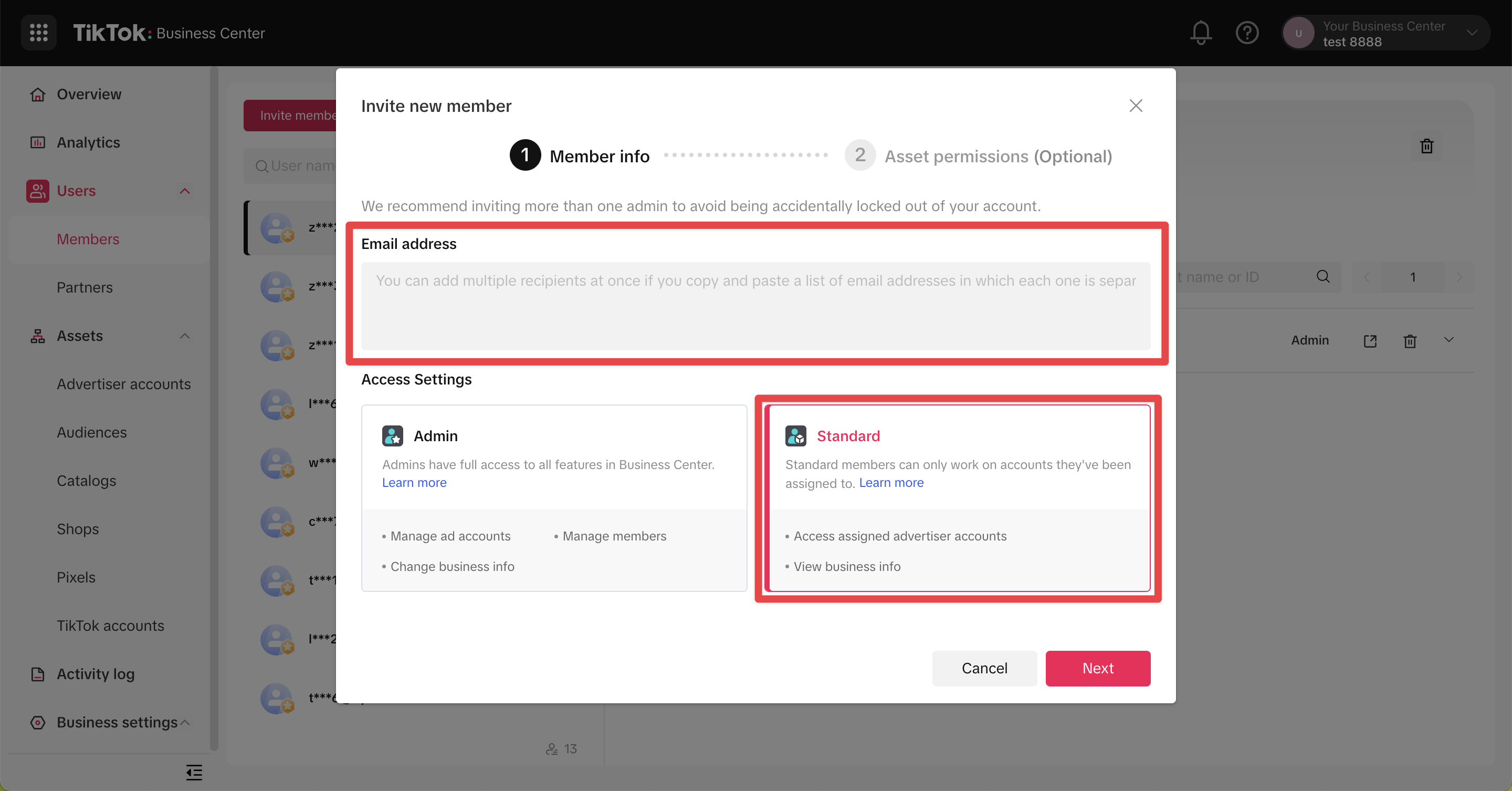Collapse the Assets section chevron
The width and height of the screenshot is (1512, 791).
pyautogui.click(x=184, y=336)
